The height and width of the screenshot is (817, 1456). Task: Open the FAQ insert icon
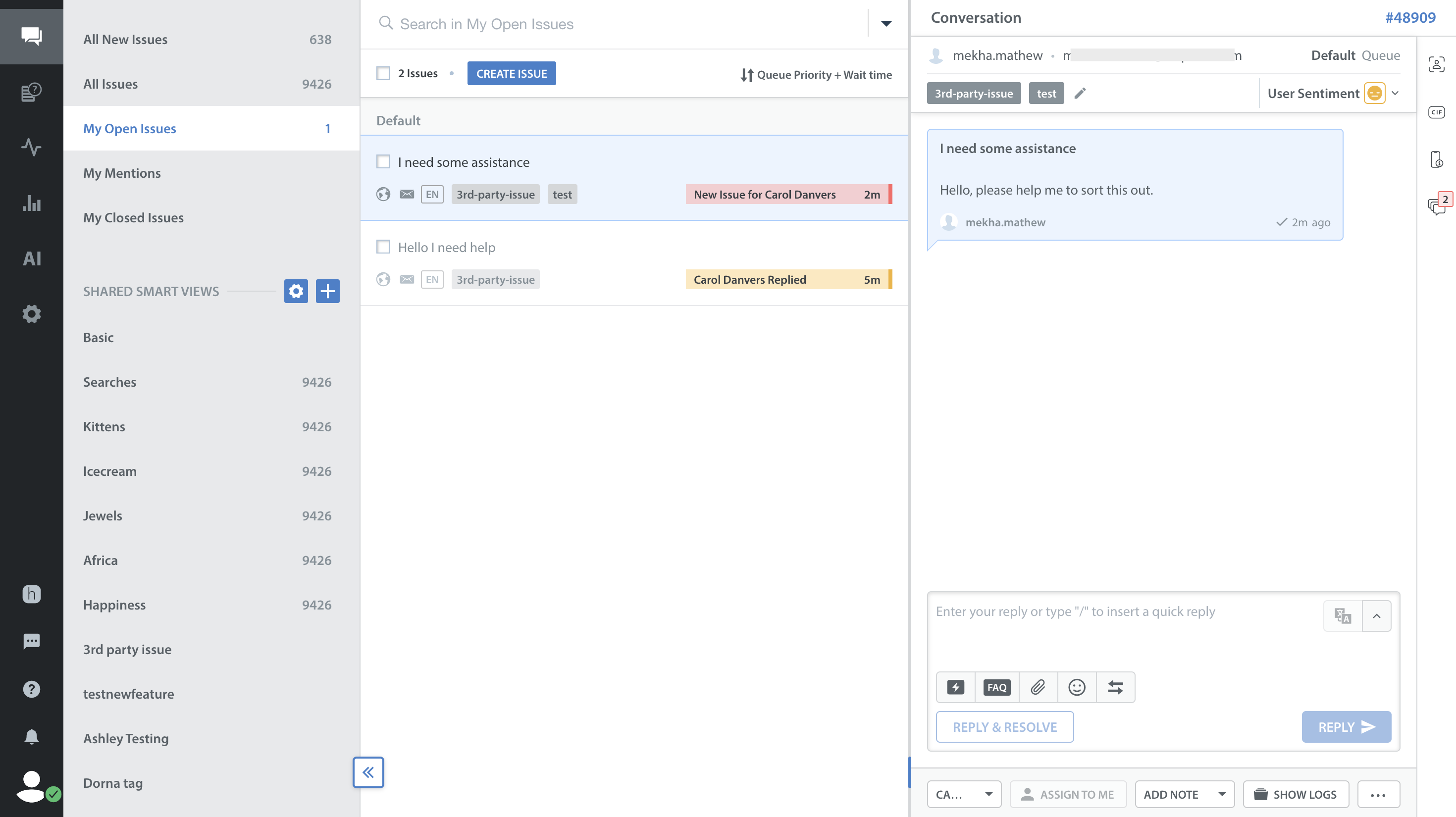(996, 687)
